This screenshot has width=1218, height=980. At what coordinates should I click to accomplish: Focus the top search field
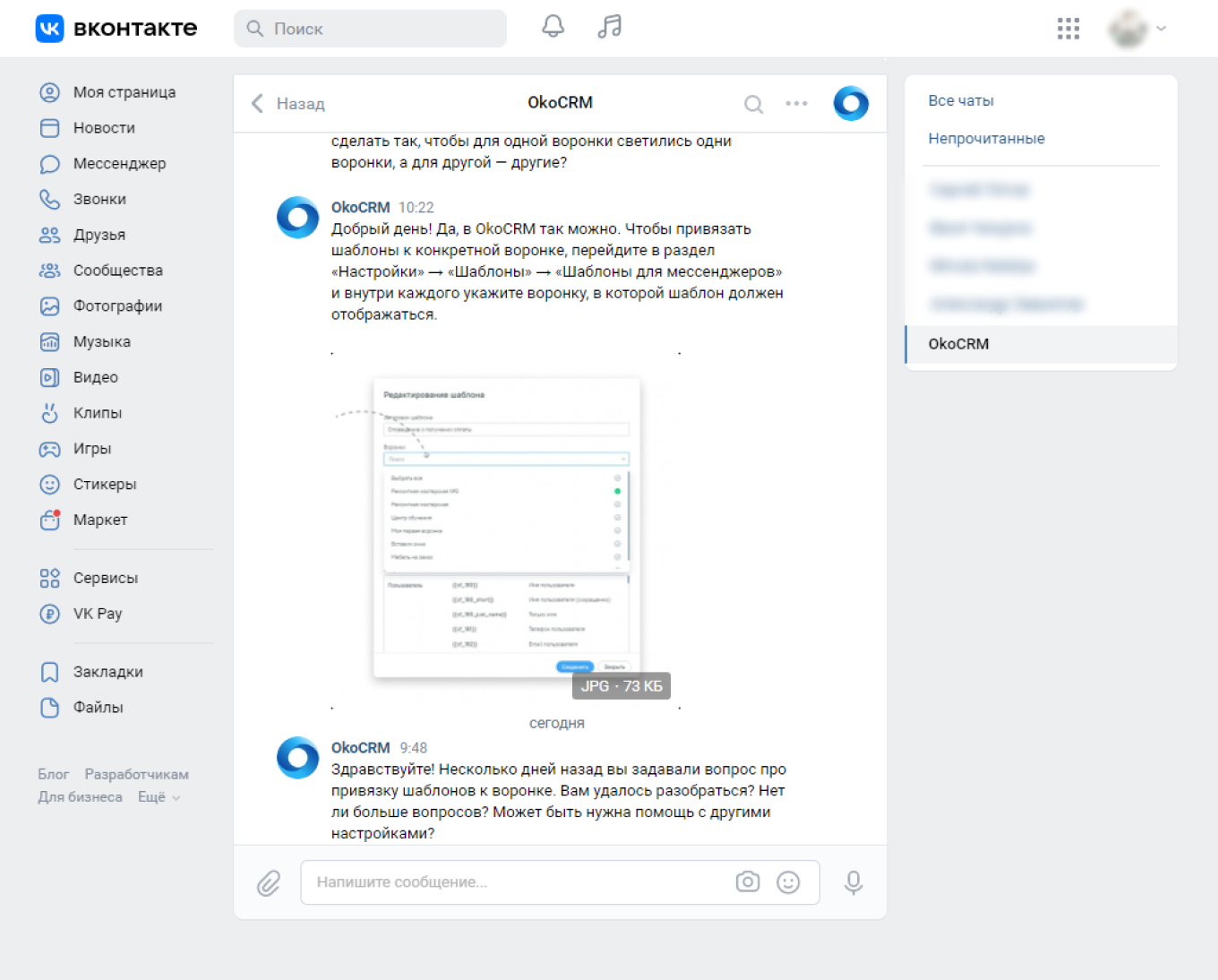click(370, 29)
